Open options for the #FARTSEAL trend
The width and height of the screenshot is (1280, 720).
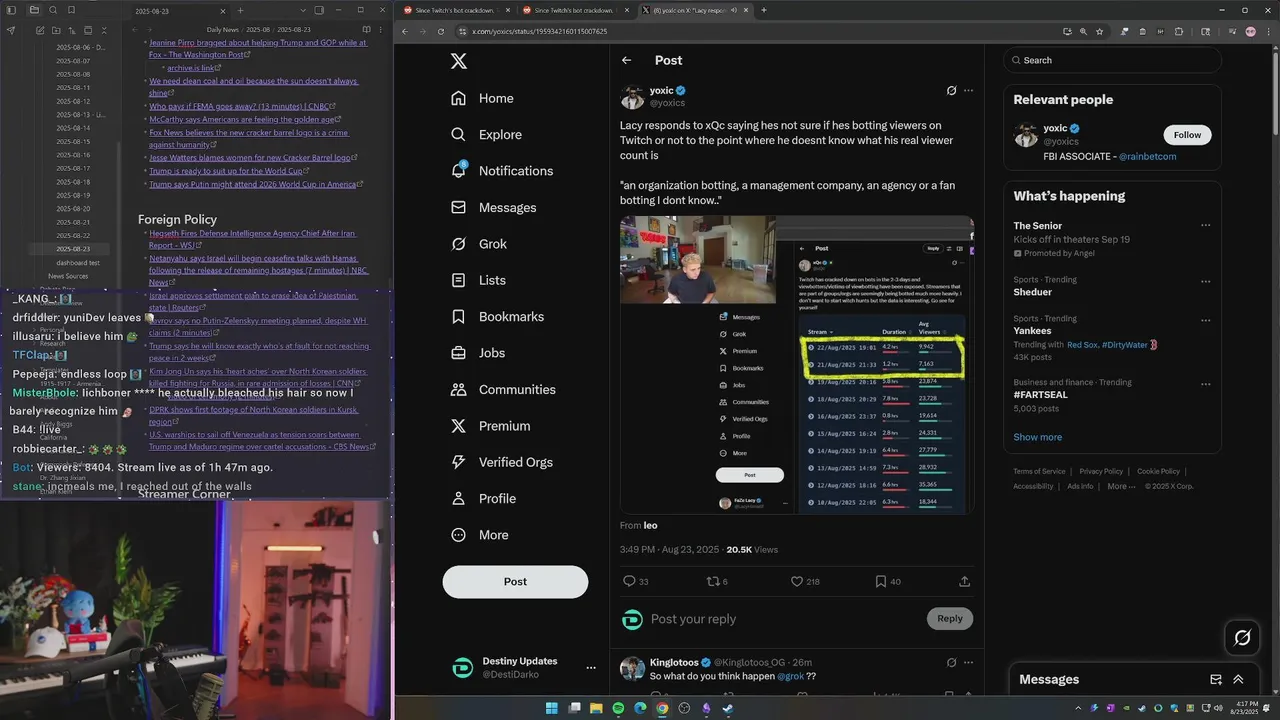[1205, 383]
